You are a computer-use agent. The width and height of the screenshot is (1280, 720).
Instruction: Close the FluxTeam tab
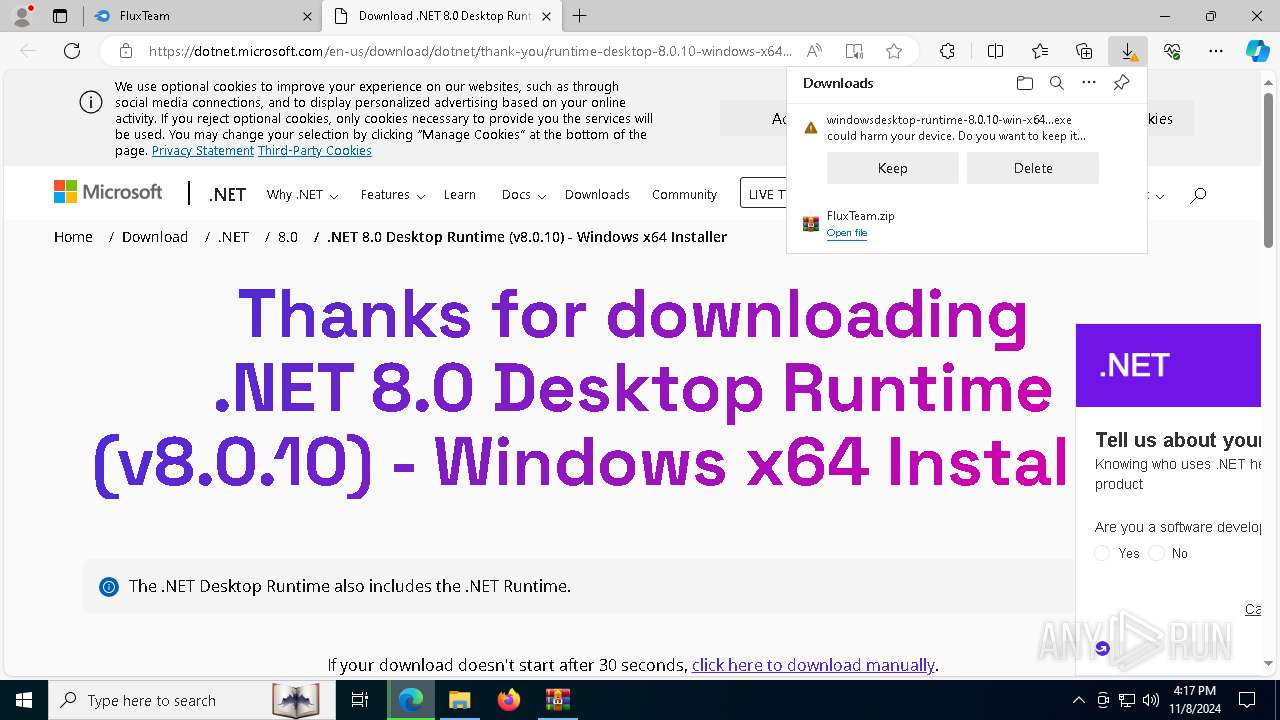(x=306, y=16)
